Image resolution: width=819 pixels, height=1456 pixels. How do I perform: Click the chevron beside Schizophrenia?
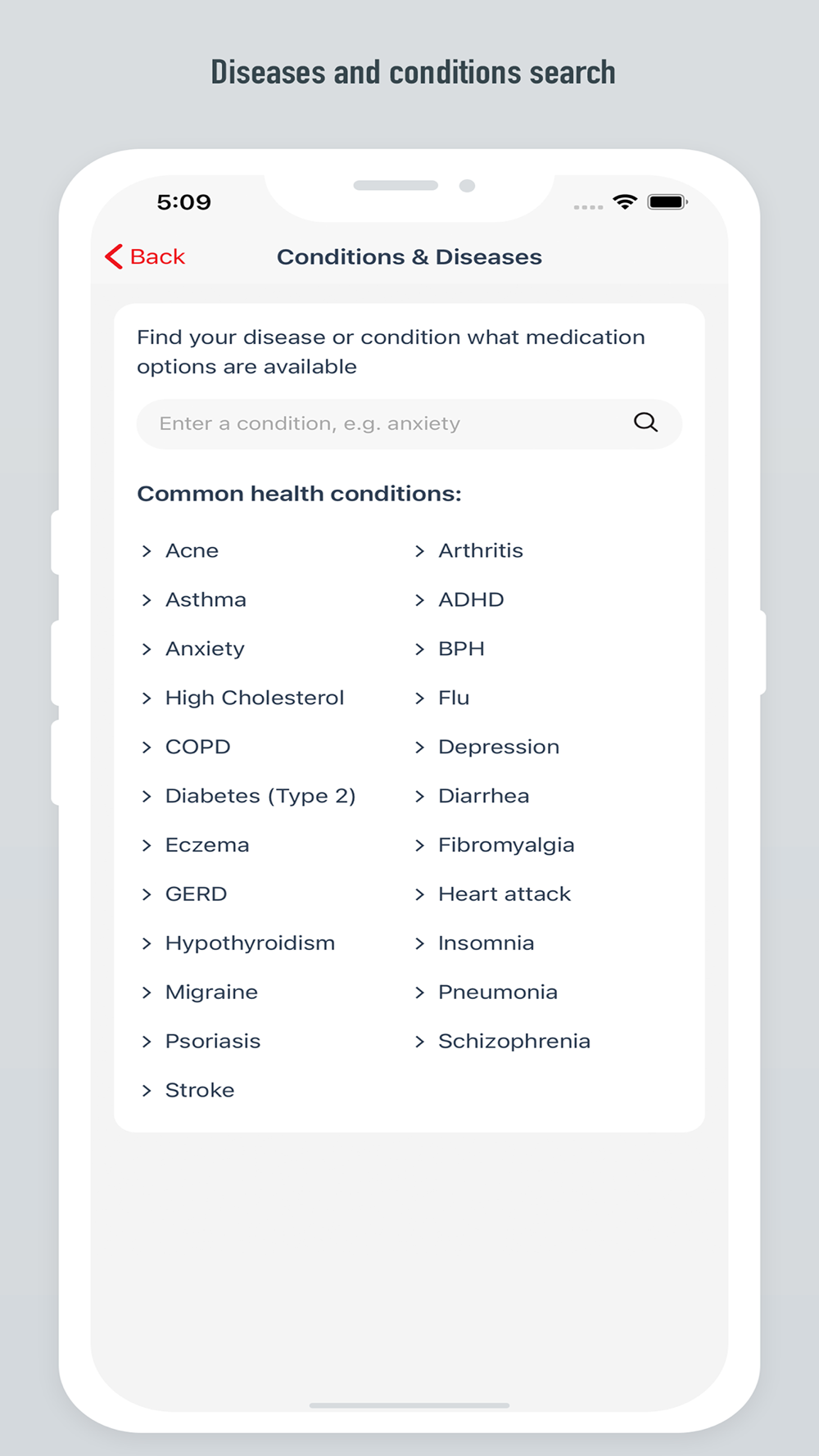tap(419, 1042)
